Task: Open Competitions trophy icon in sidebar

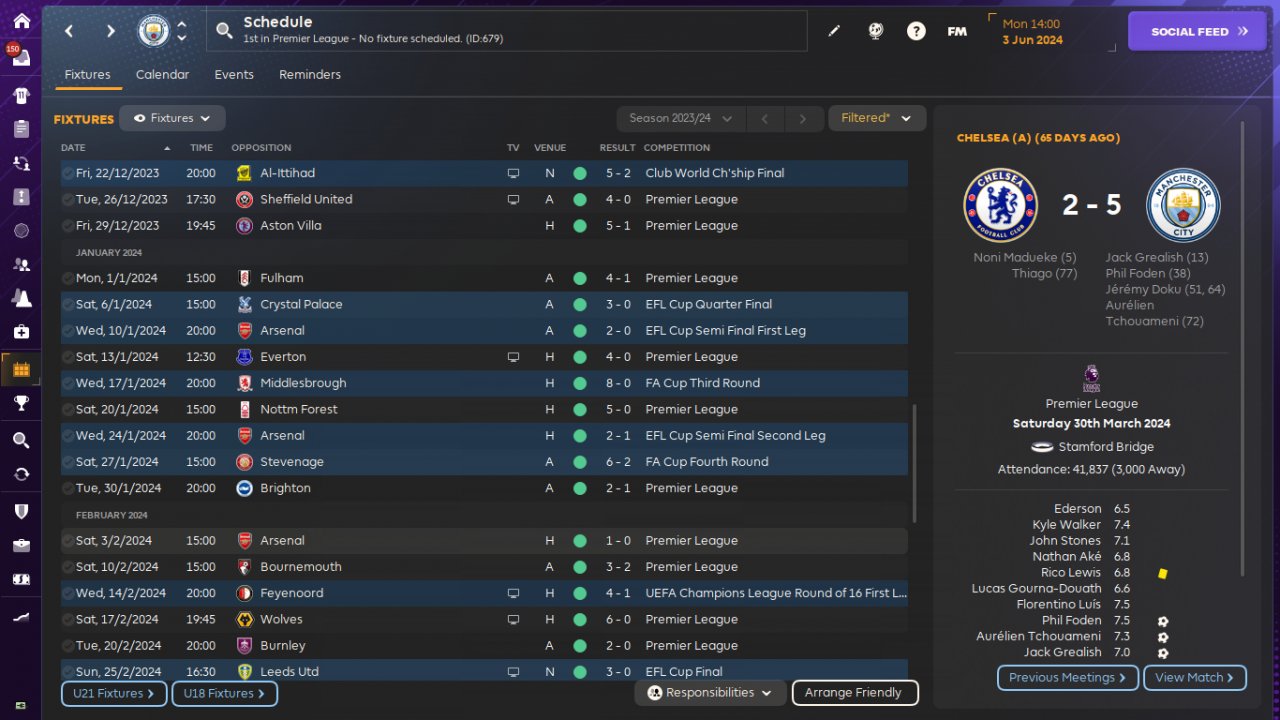Action: [x=21, y=403]
